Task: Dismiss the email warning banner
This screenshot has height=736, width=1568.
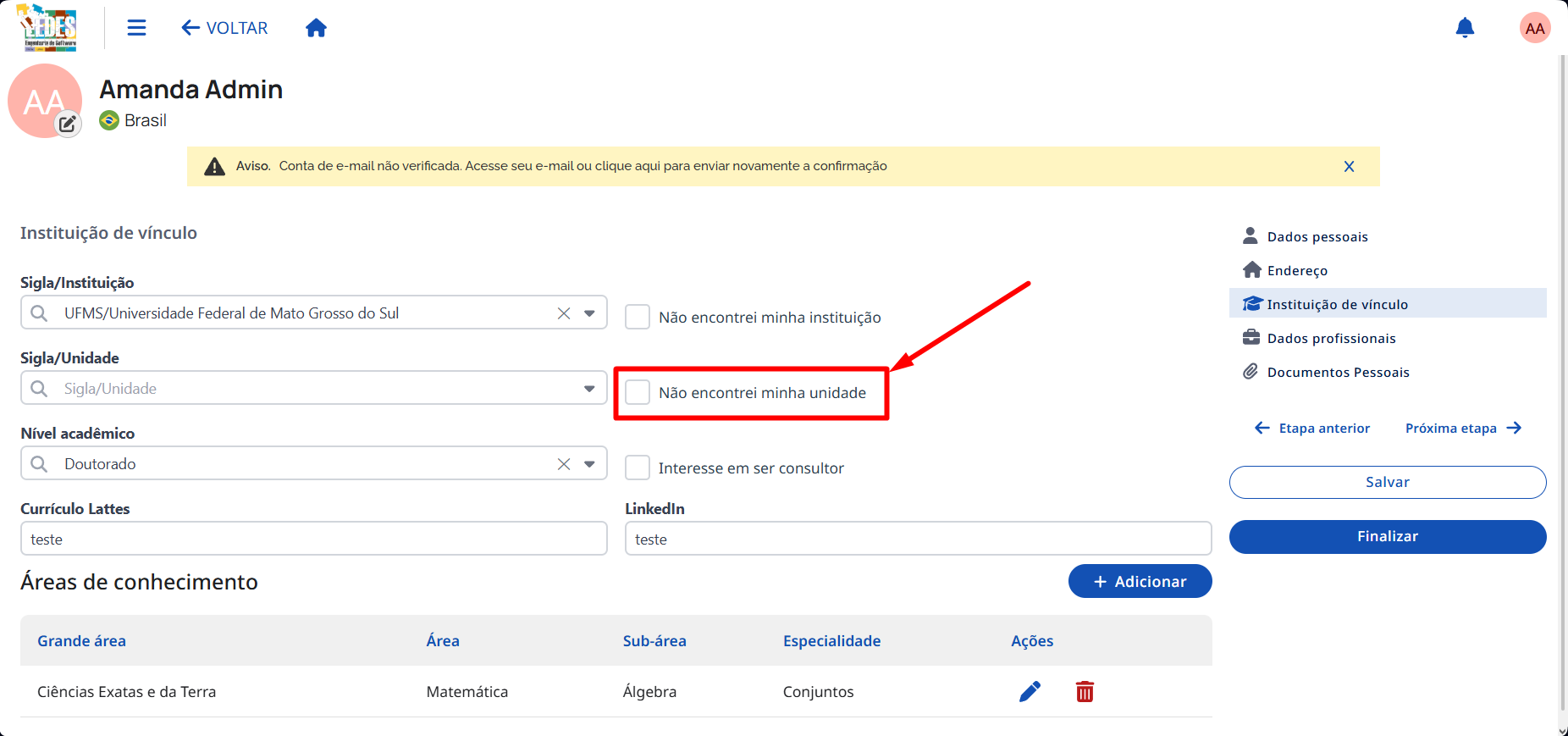Action: [1349, 166]
